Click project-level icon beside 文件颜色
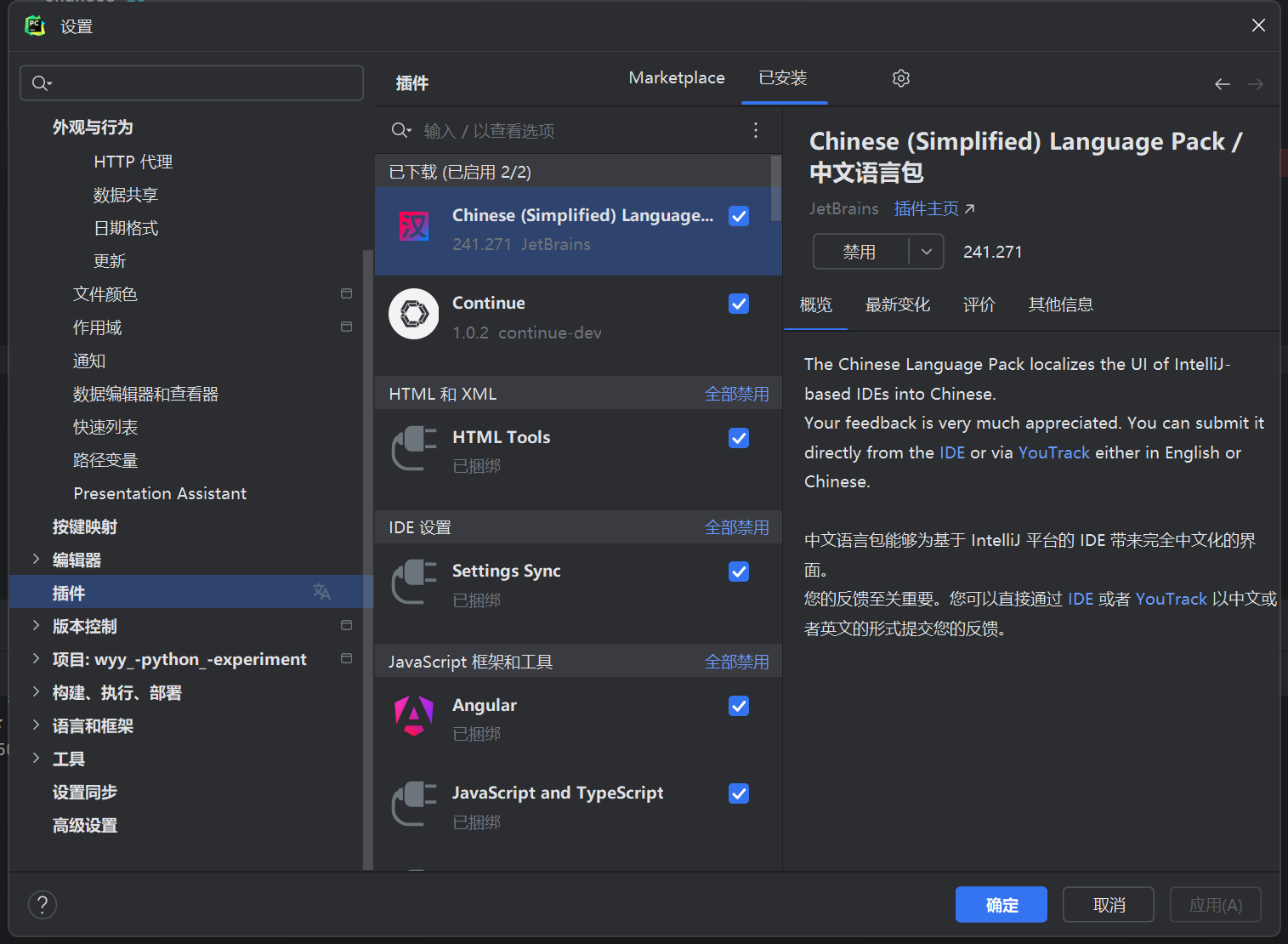Viewport: 1288px width, 944px height. (346, 293)
